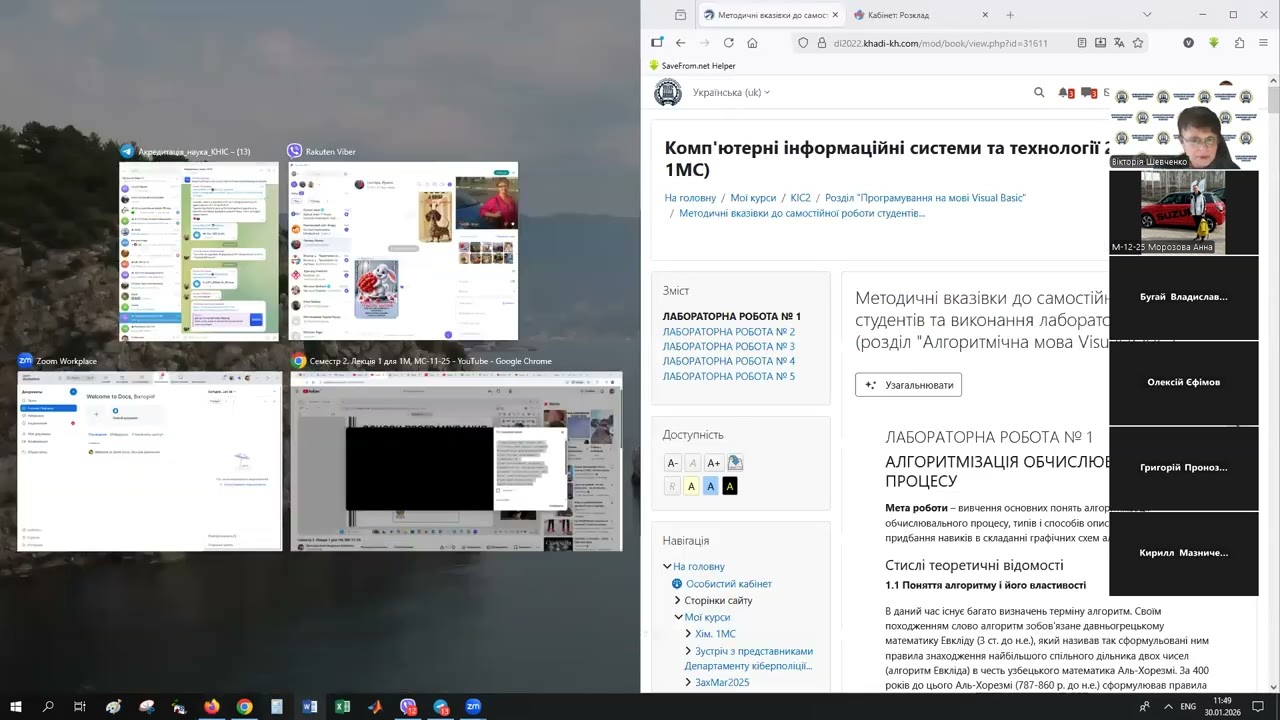Show hidden system tray icons chevron
Viewport: 1280px width, 720px height.
click(1168, 707)
